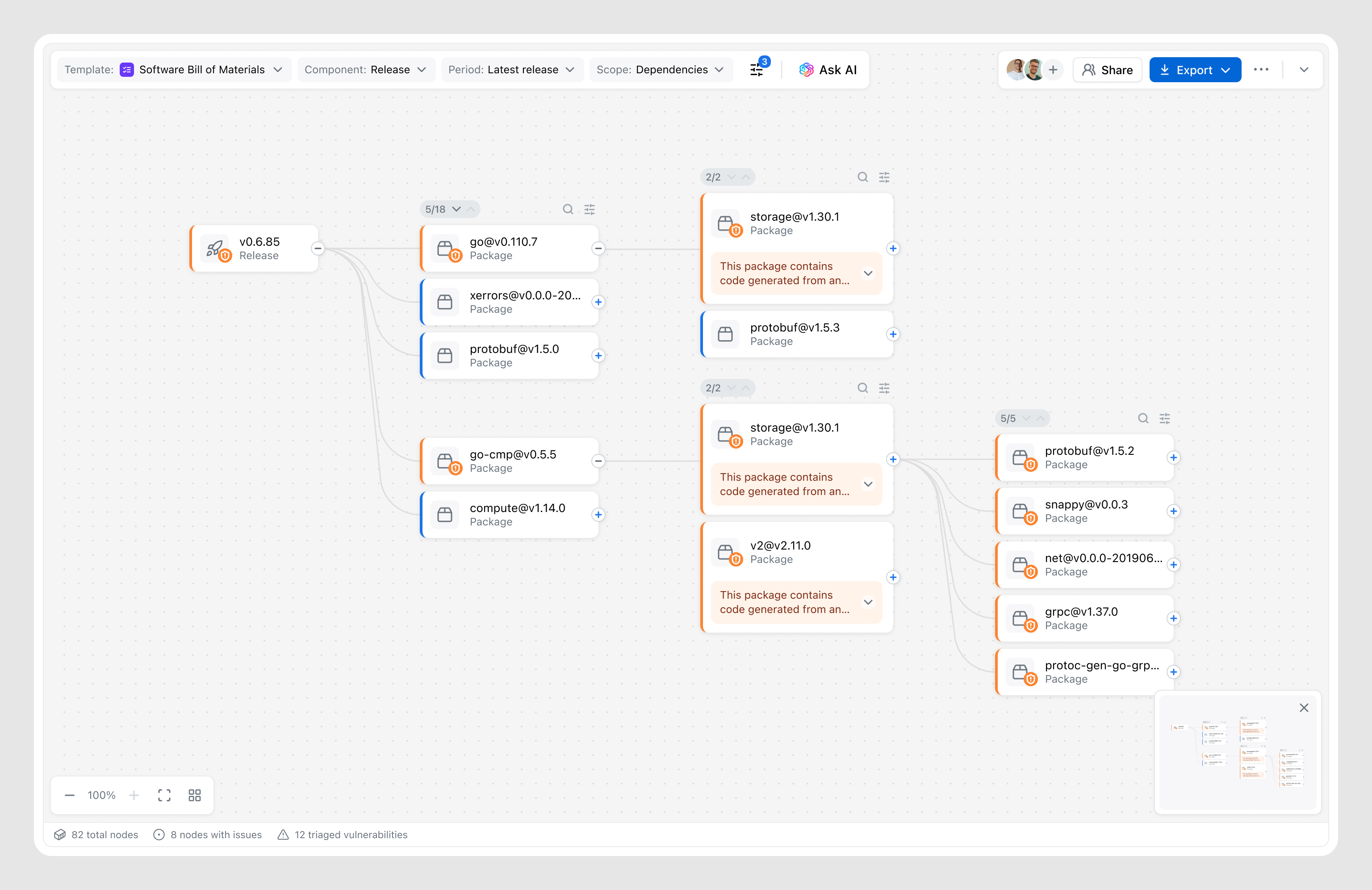Viewport: 1372px width, 890px height.
Task: Click the fit-to-screen icon in zoom bar
Action: click(x=164, y=795)
